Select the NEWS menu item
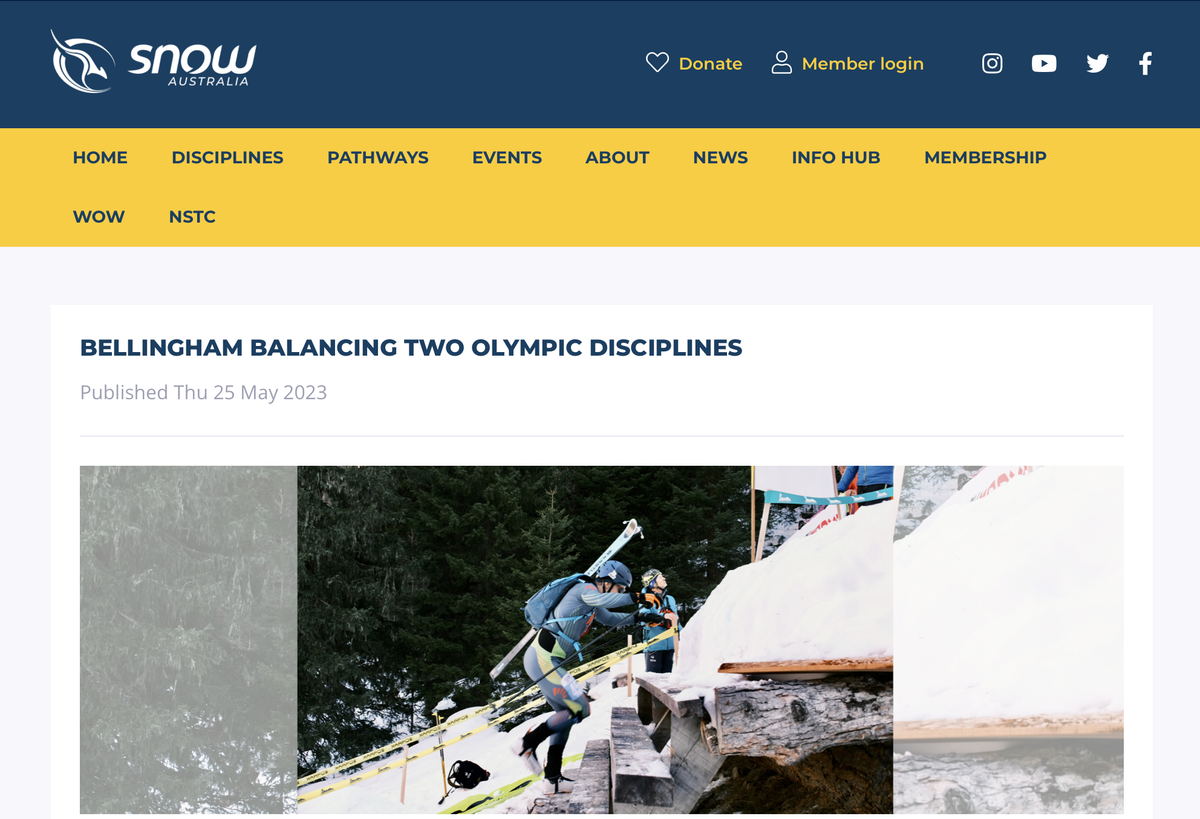This screenshot has height=819, width=1200. [x=720, y=157]
